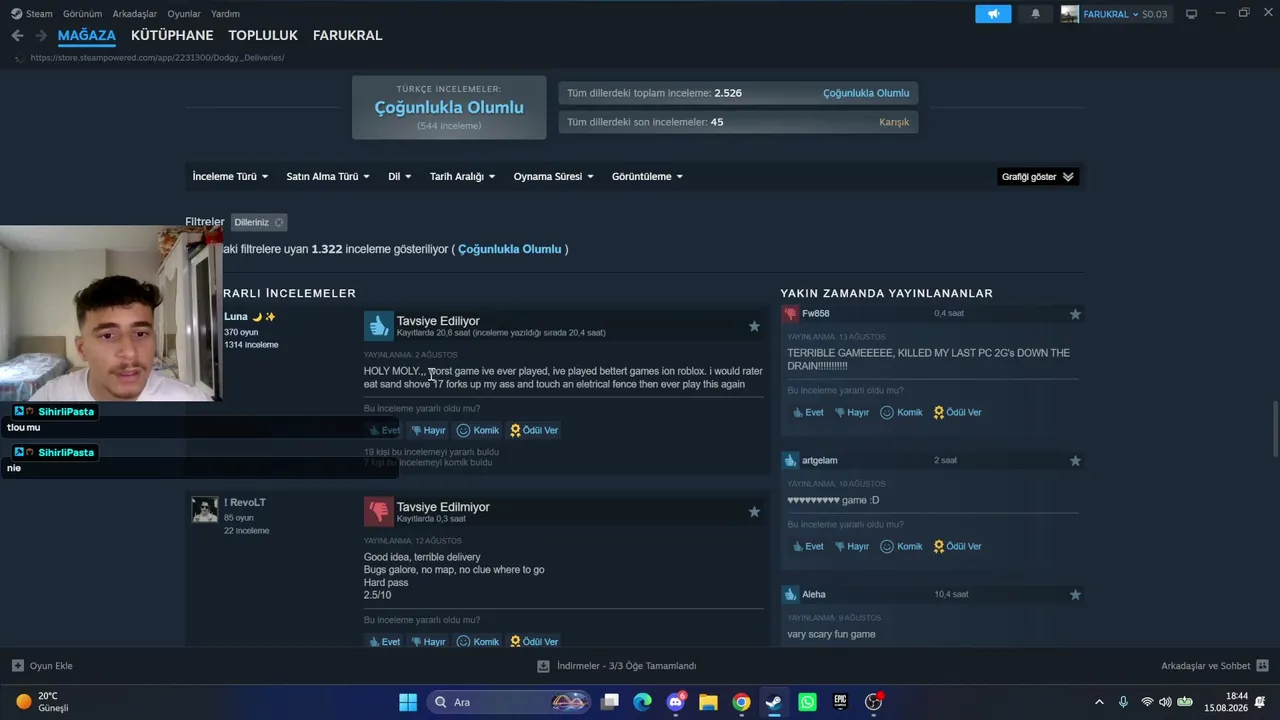Expand the Dil filter dropdown

(400, 177)
